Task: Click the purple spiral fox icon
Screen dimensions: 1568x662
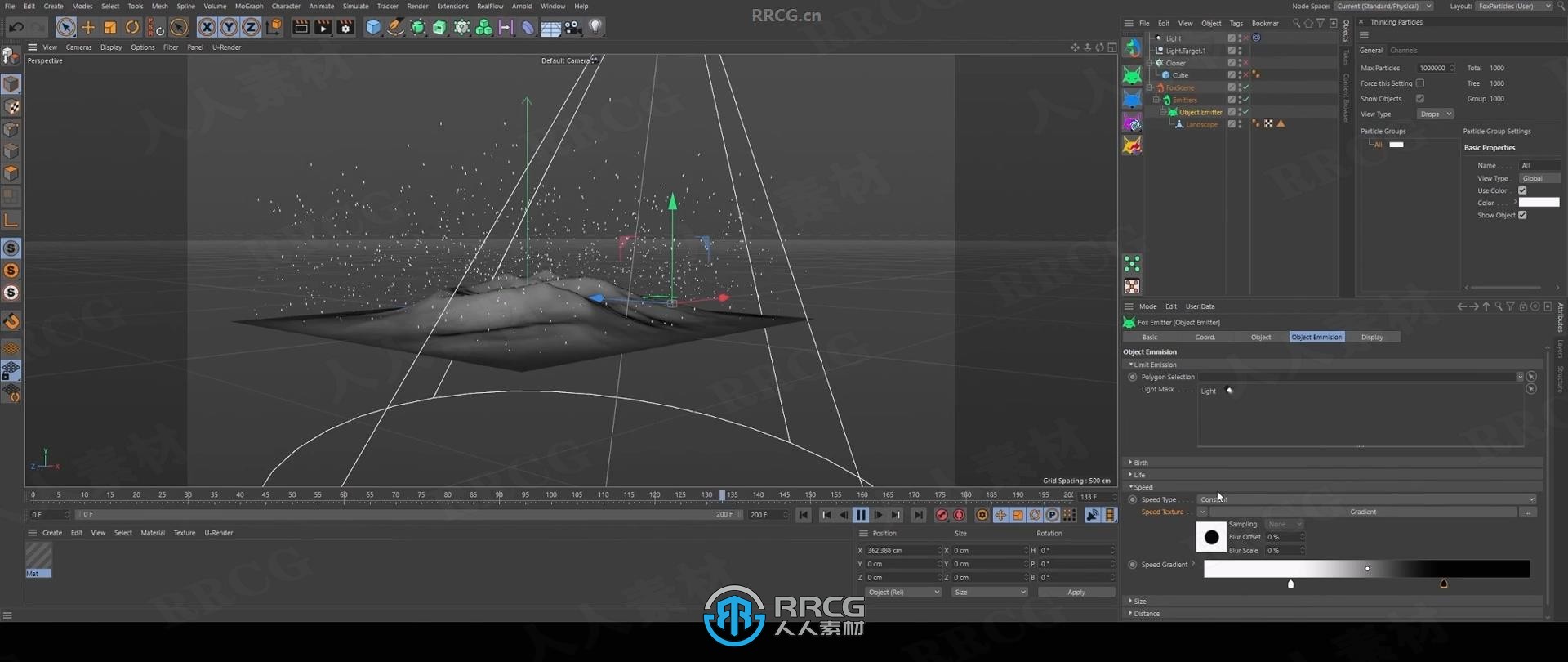Action: (x=1132, y=123)
